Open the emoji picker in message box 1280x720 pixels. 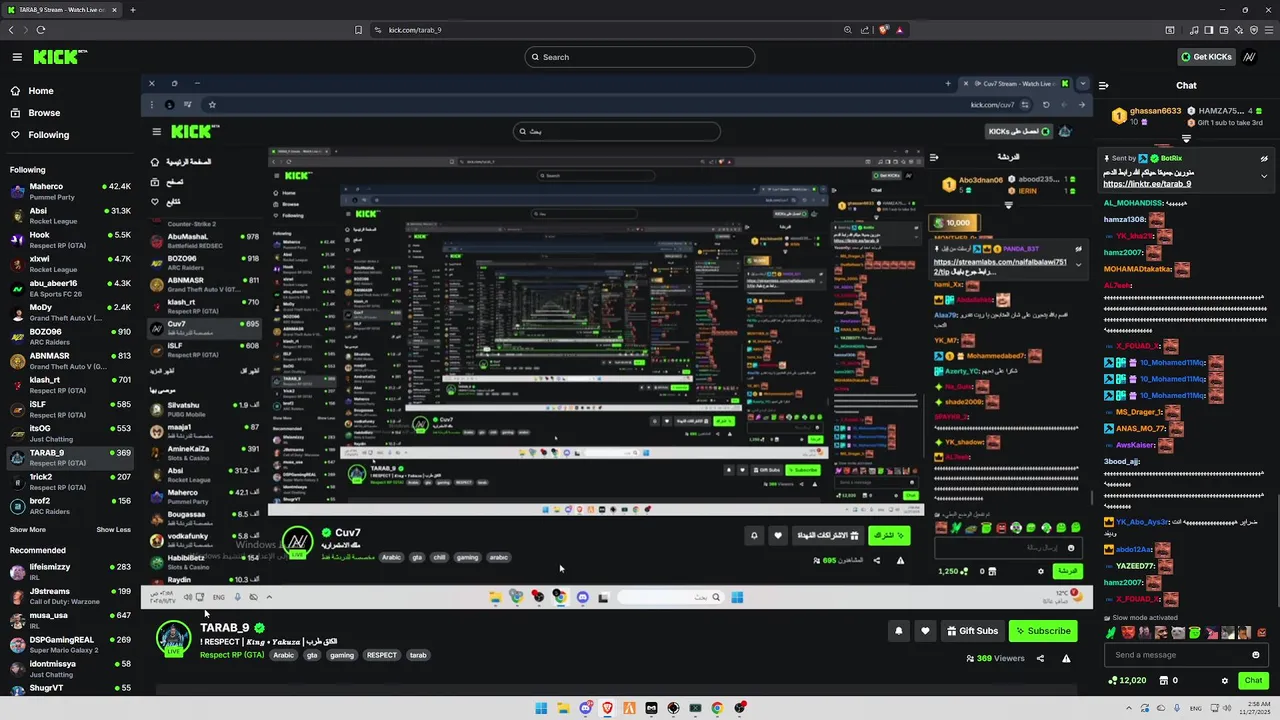click(x=1255, y=655)
